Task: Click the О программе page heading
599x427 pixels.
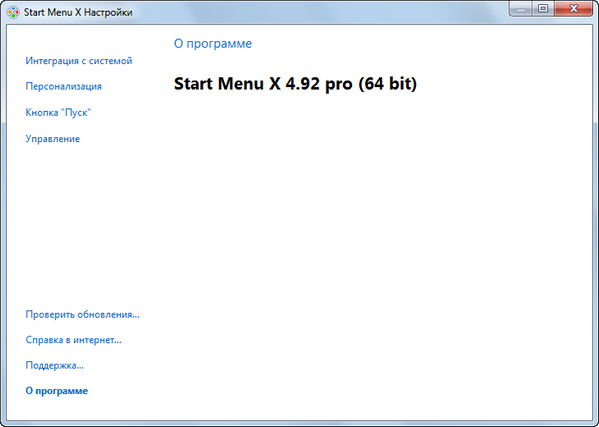Action: pos(213,44)
